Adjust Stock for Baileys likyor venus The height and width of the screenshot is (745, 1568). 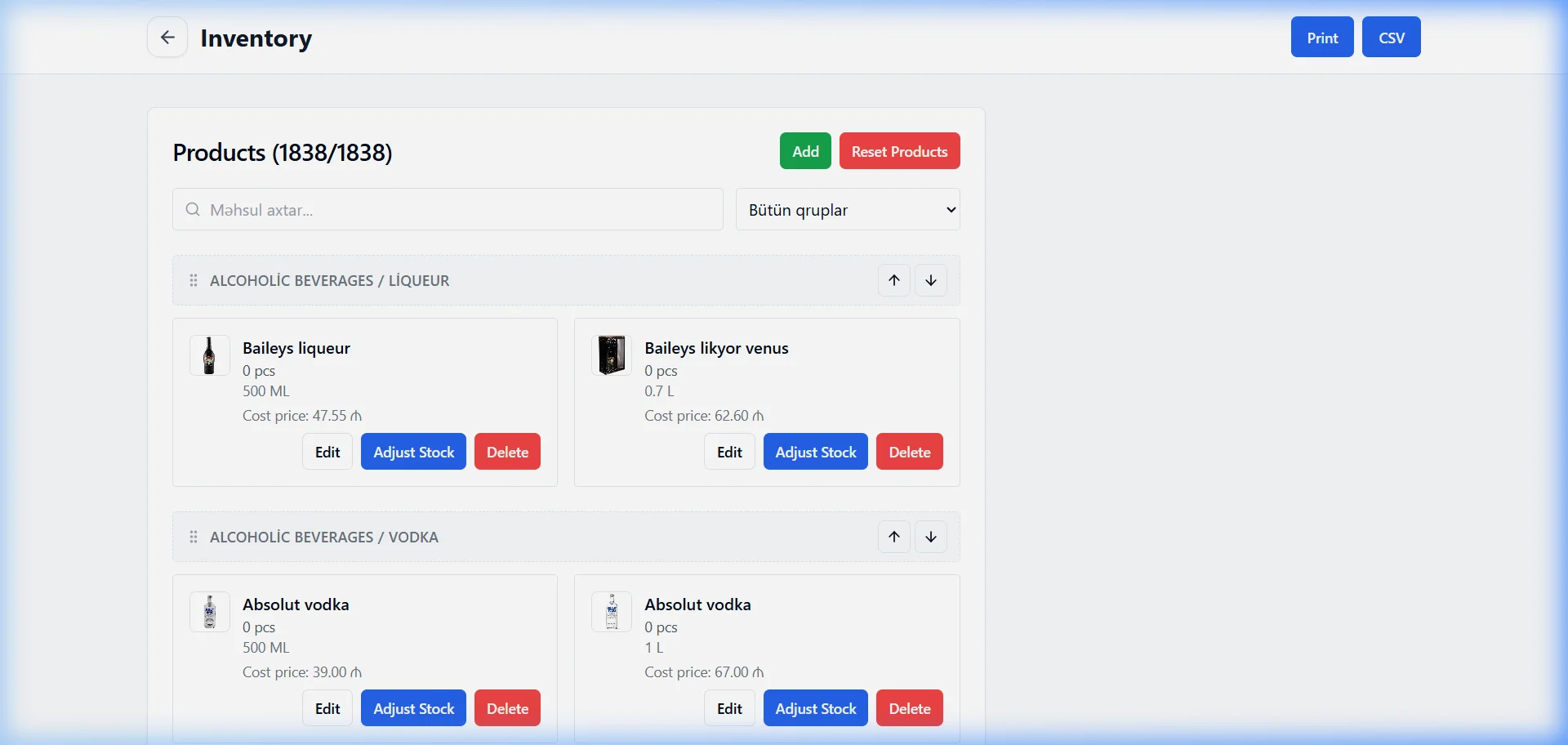point(816,452)
